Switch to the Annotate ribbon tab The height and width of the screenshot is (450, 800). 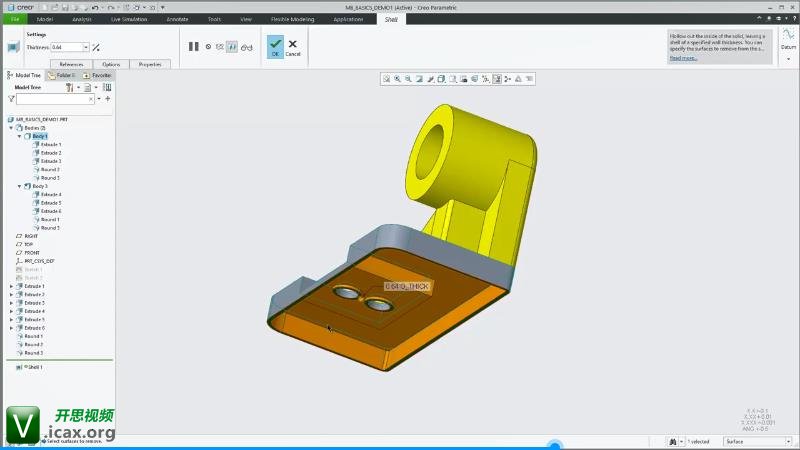[x=178, y=19]
